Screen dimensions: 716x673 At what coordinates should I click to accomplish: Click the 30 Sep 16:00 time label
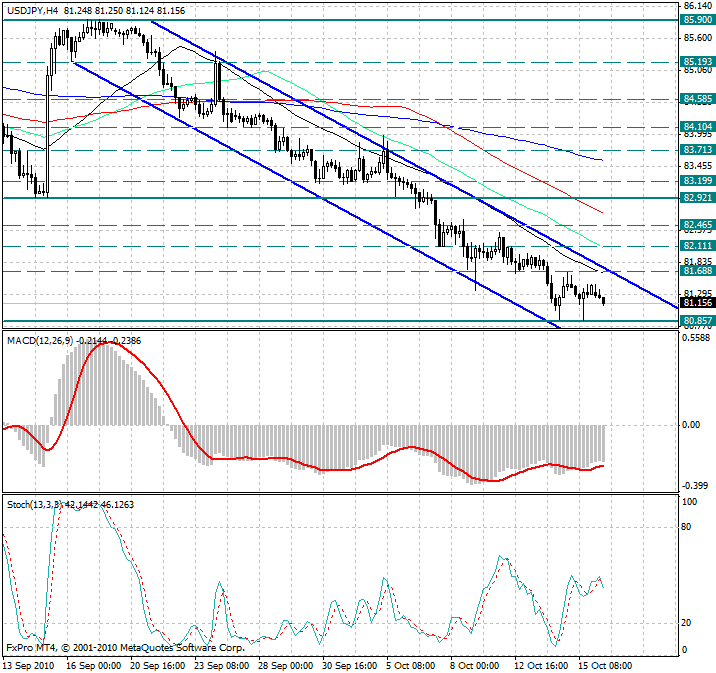349,666
